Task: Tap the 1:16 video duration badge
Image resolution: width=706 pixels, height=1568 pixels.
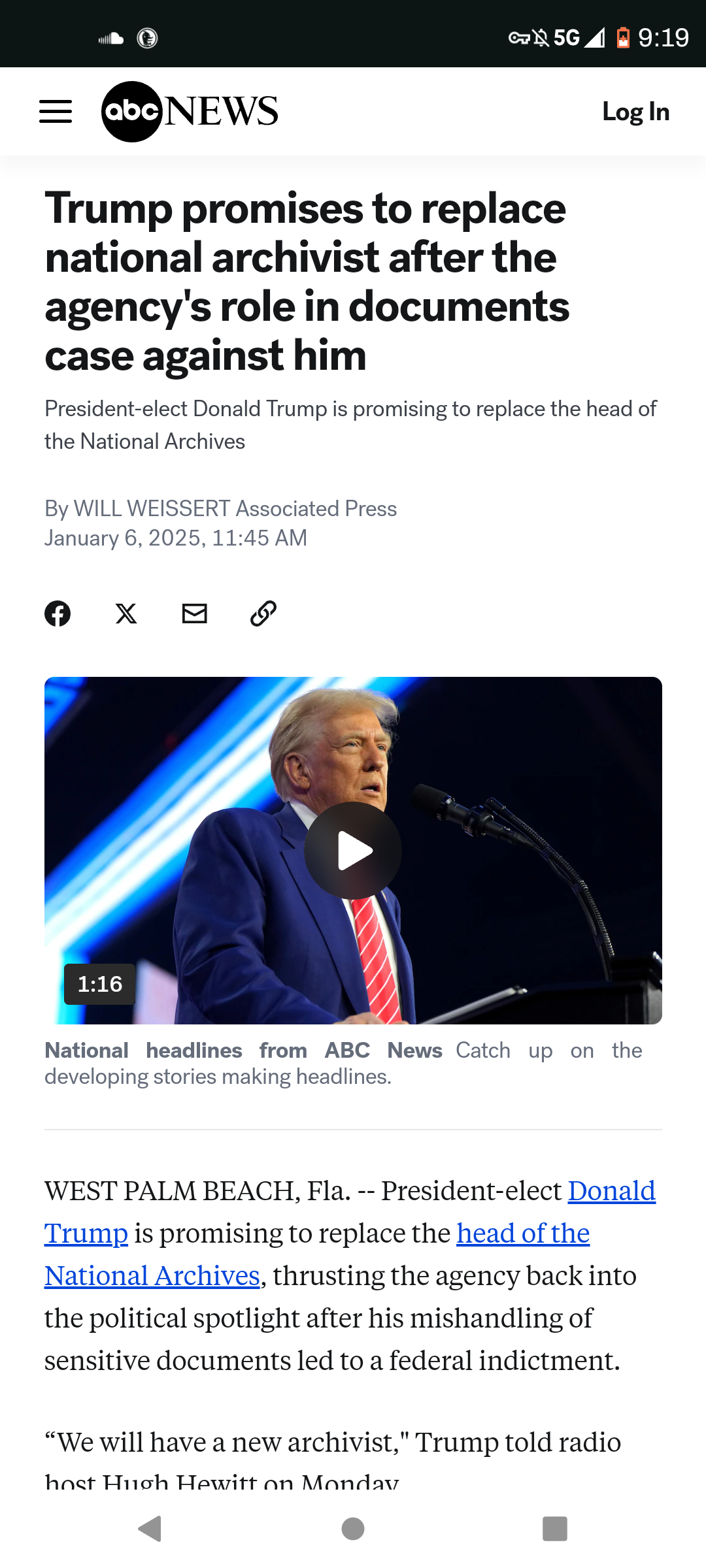Action: coord(100,984)
